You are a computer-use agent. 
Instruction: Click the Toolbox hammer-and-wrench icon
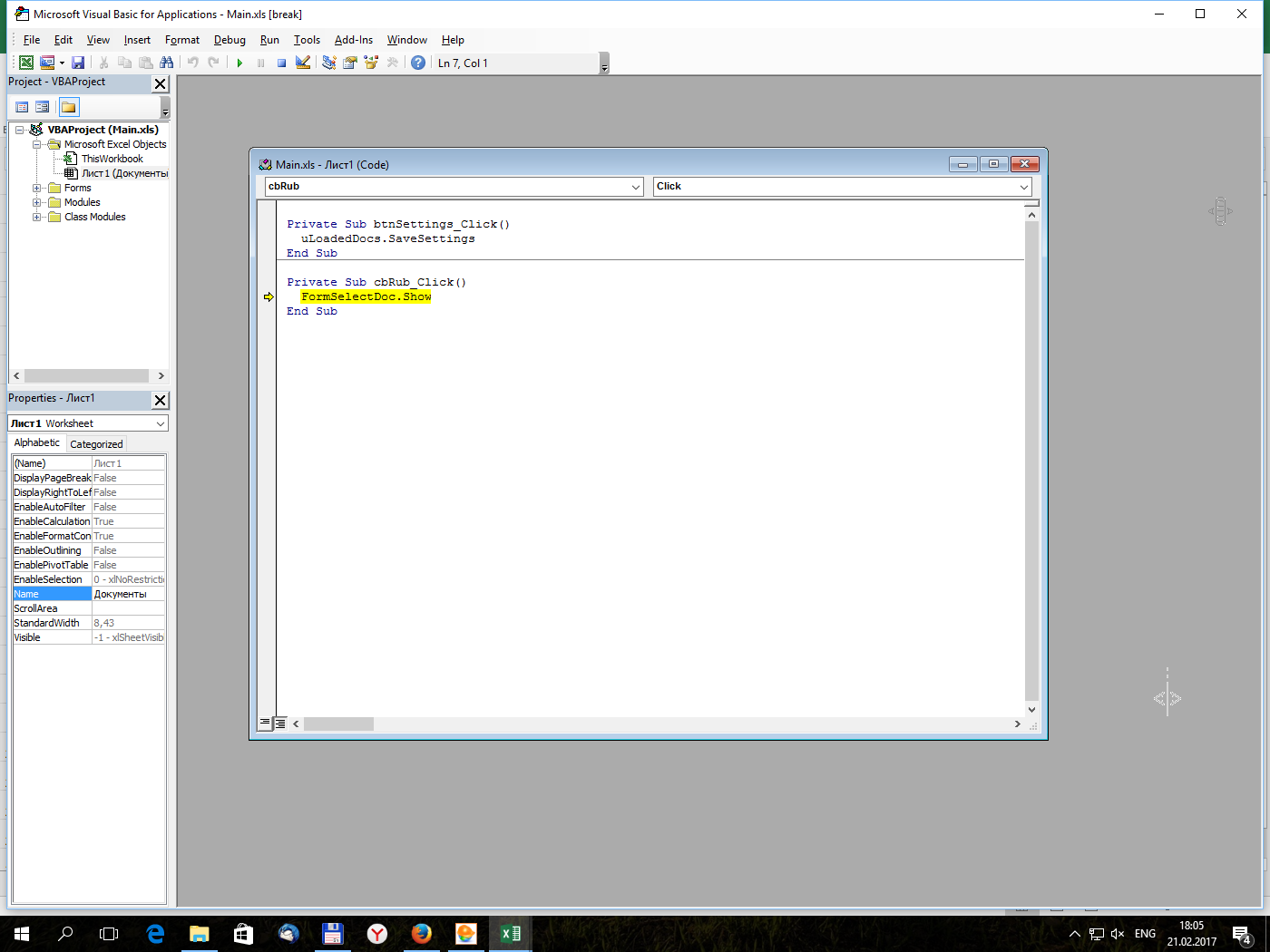pos(392,63)
